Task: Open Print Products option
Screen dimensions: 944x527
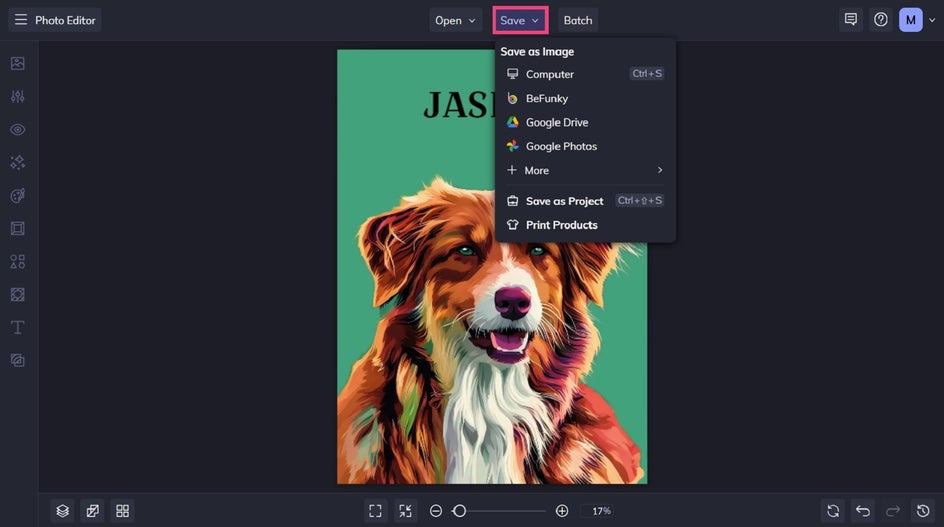Action: click(585, 225)
